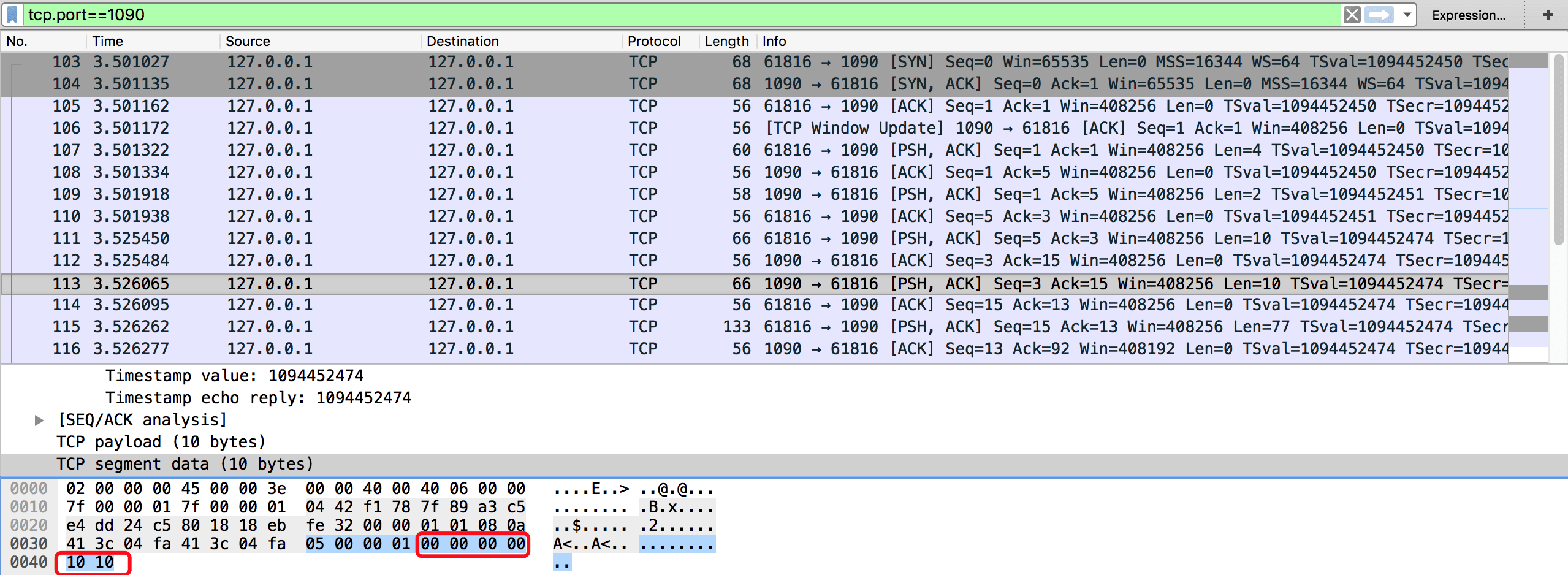
Task: Sort by the Protocol column header
Action: [661, 41]
